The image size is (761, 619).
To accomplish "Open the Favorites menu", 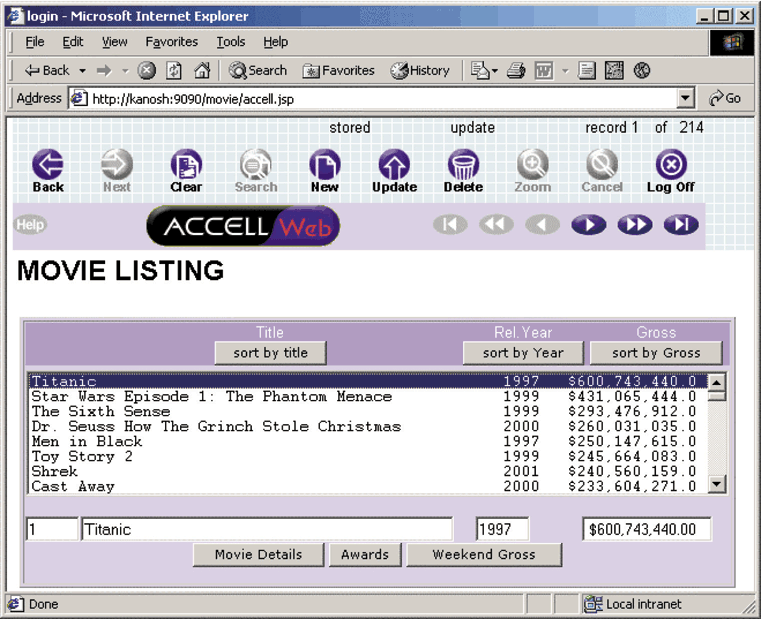I will pos(171,42).
